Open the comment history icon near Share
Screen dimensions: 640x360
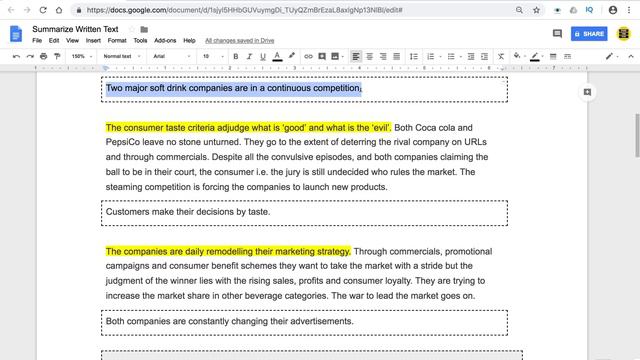tap(557, 33)
